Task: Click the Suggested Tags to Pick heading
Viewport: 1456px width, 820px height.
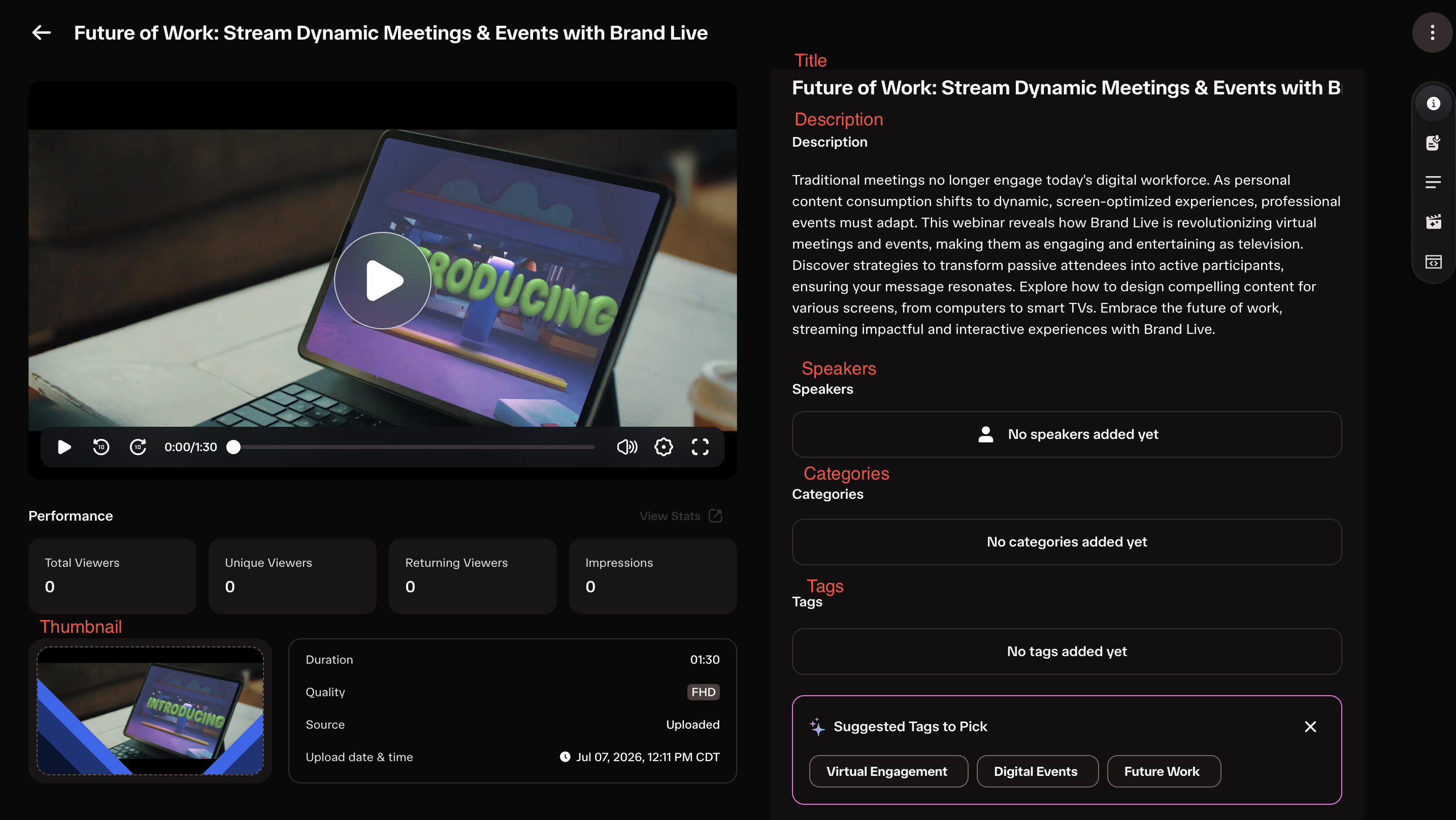Action: [911, 727]
